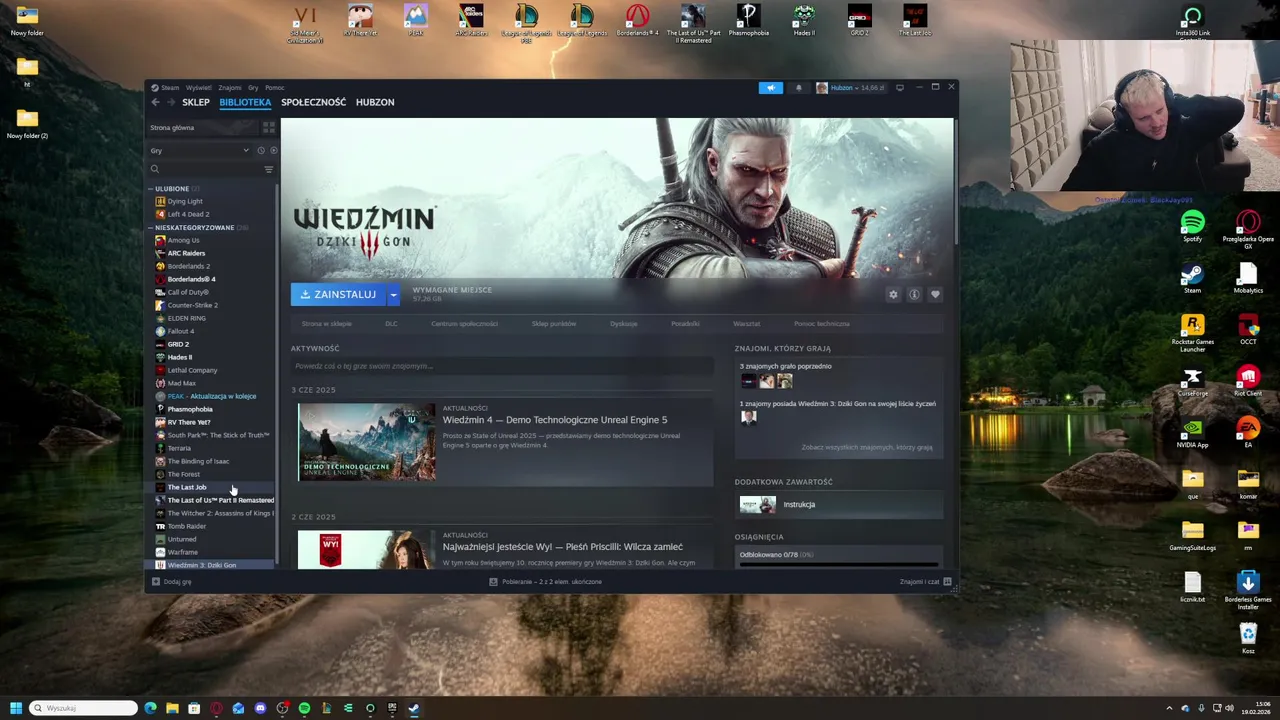This screenshot has width=1280, height=720.
Task: Go to the SKLEP tab
Action: [196, 102]
